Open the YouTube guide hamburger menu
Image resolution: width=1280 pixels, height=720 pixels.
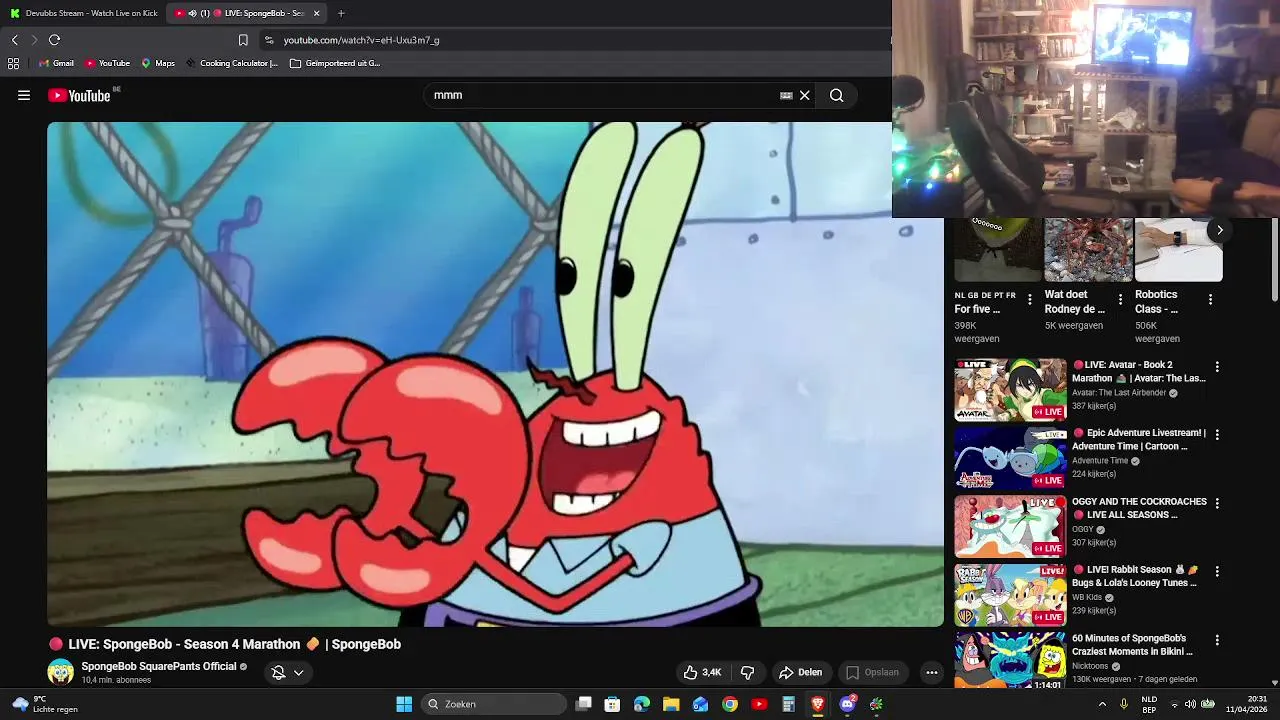[24, 95]
